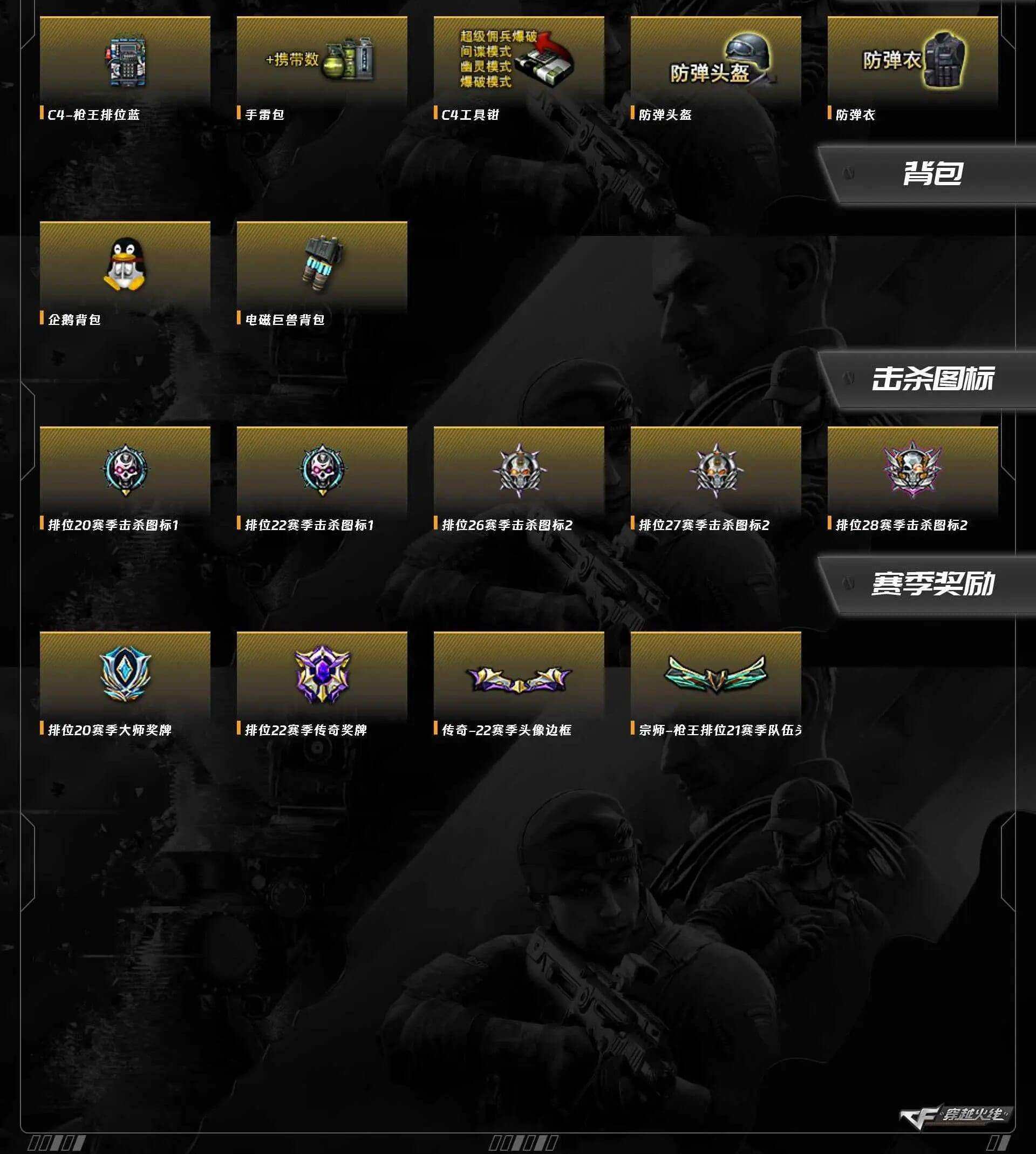1036x1154 pixels.
Task: Choose the 排位26赛季击杀图标2 kill icon
Action: click(519, 470)
